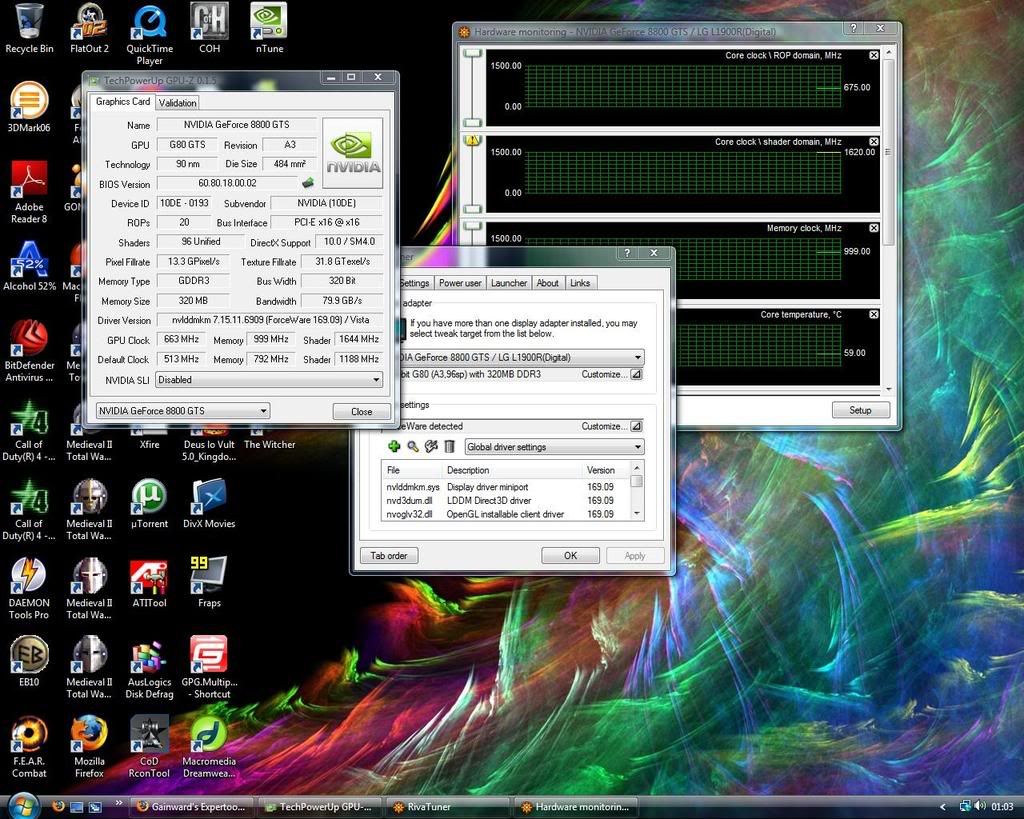The height and width of the screenshot is (819, 1024).
Task: Open ATITool desktop shortcut
Action: (x=150, y=583)
